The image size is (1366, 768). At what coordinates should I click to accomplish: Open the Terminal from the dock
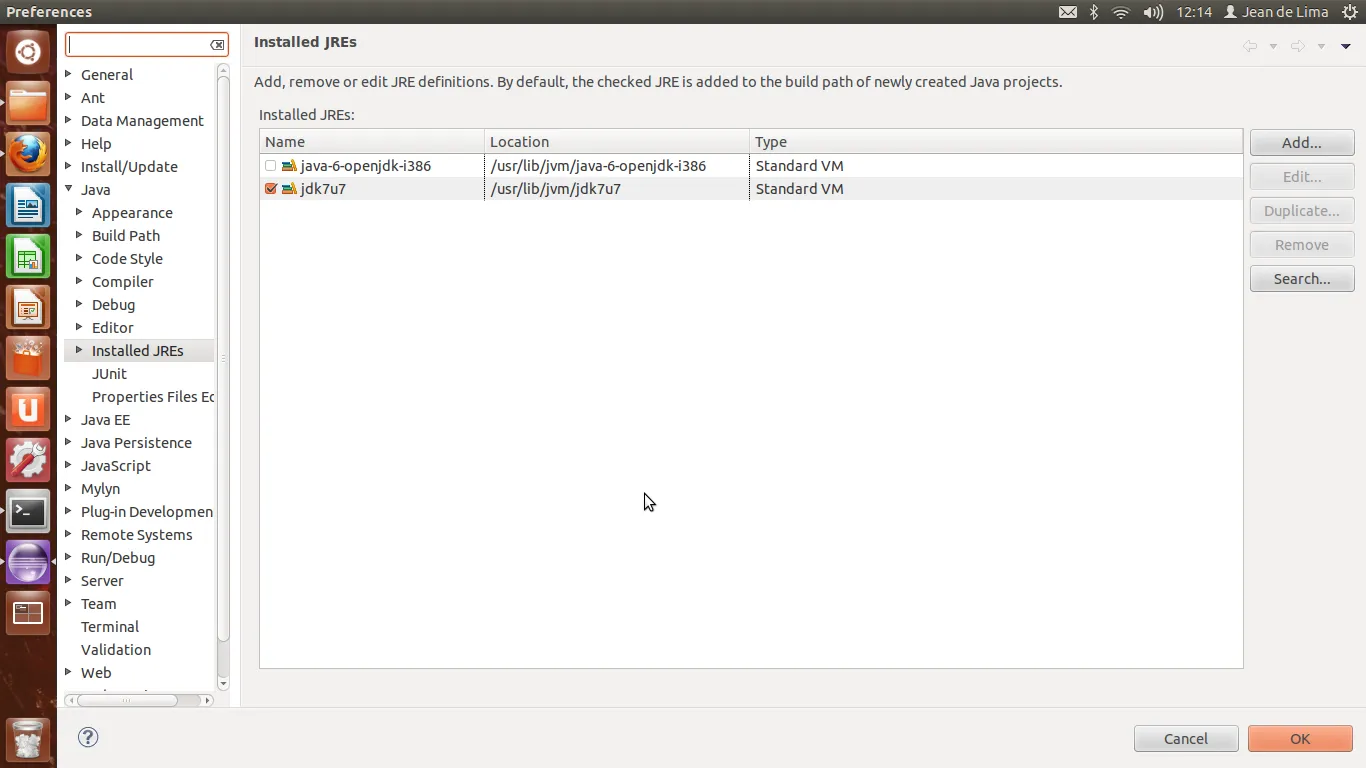tap(28, 513)
